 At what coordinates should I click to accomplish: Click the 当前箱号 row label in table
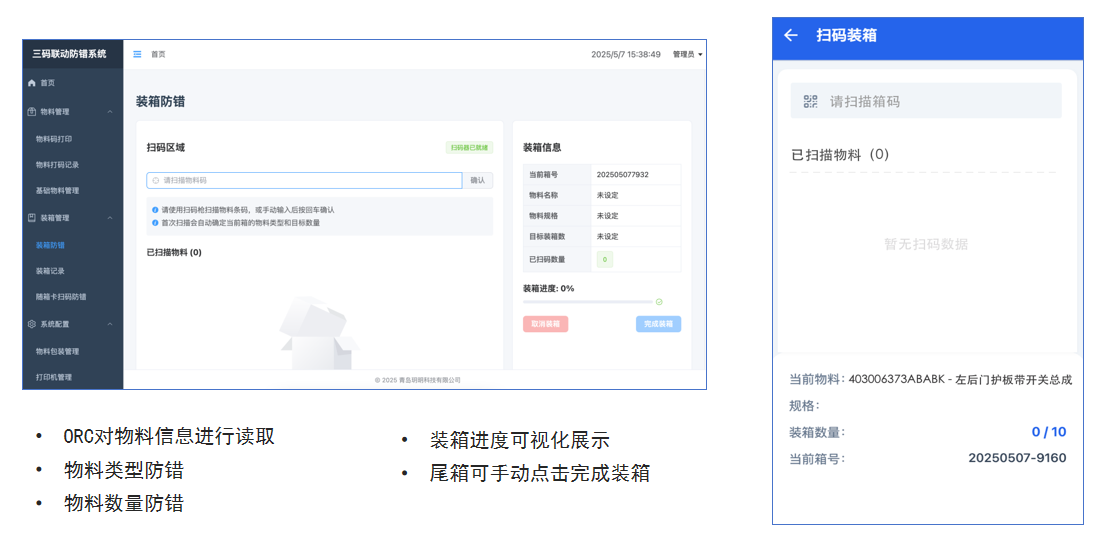pos(543,174)
